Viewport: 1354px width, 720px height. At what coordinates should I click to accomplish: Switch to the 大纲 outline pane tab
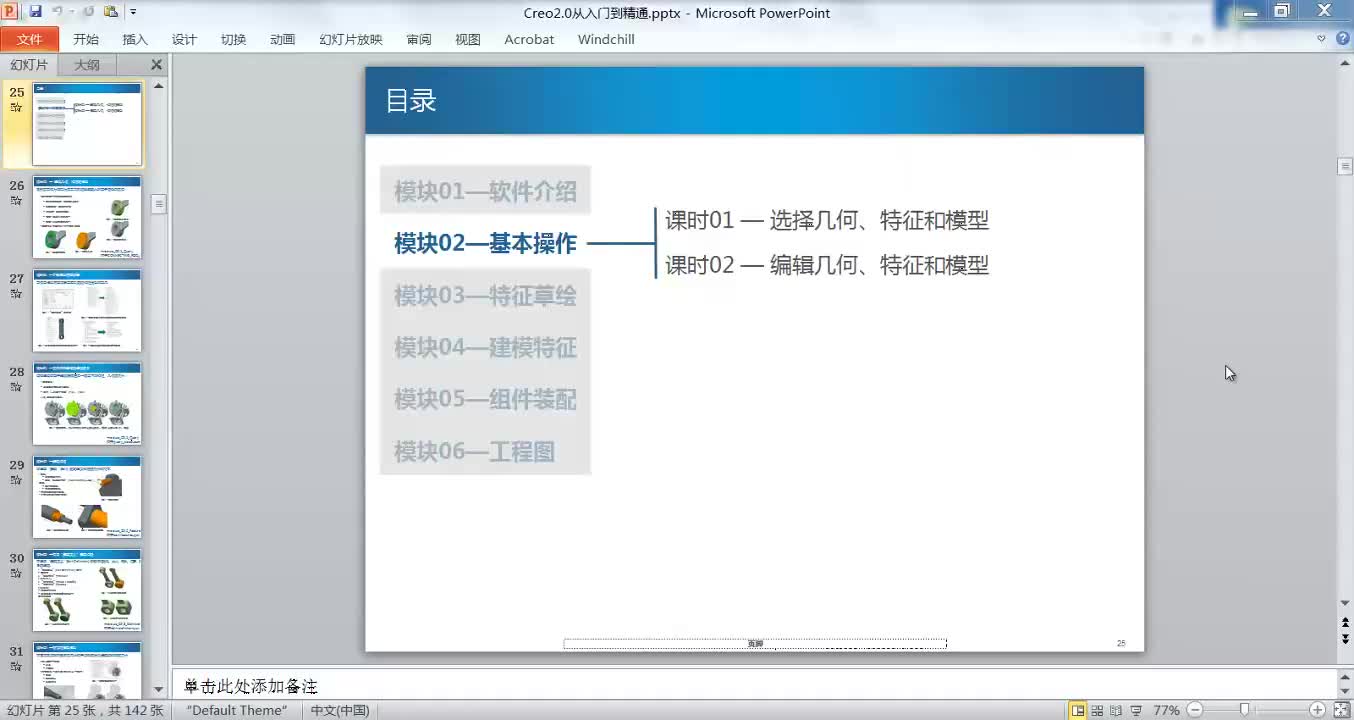87,65
